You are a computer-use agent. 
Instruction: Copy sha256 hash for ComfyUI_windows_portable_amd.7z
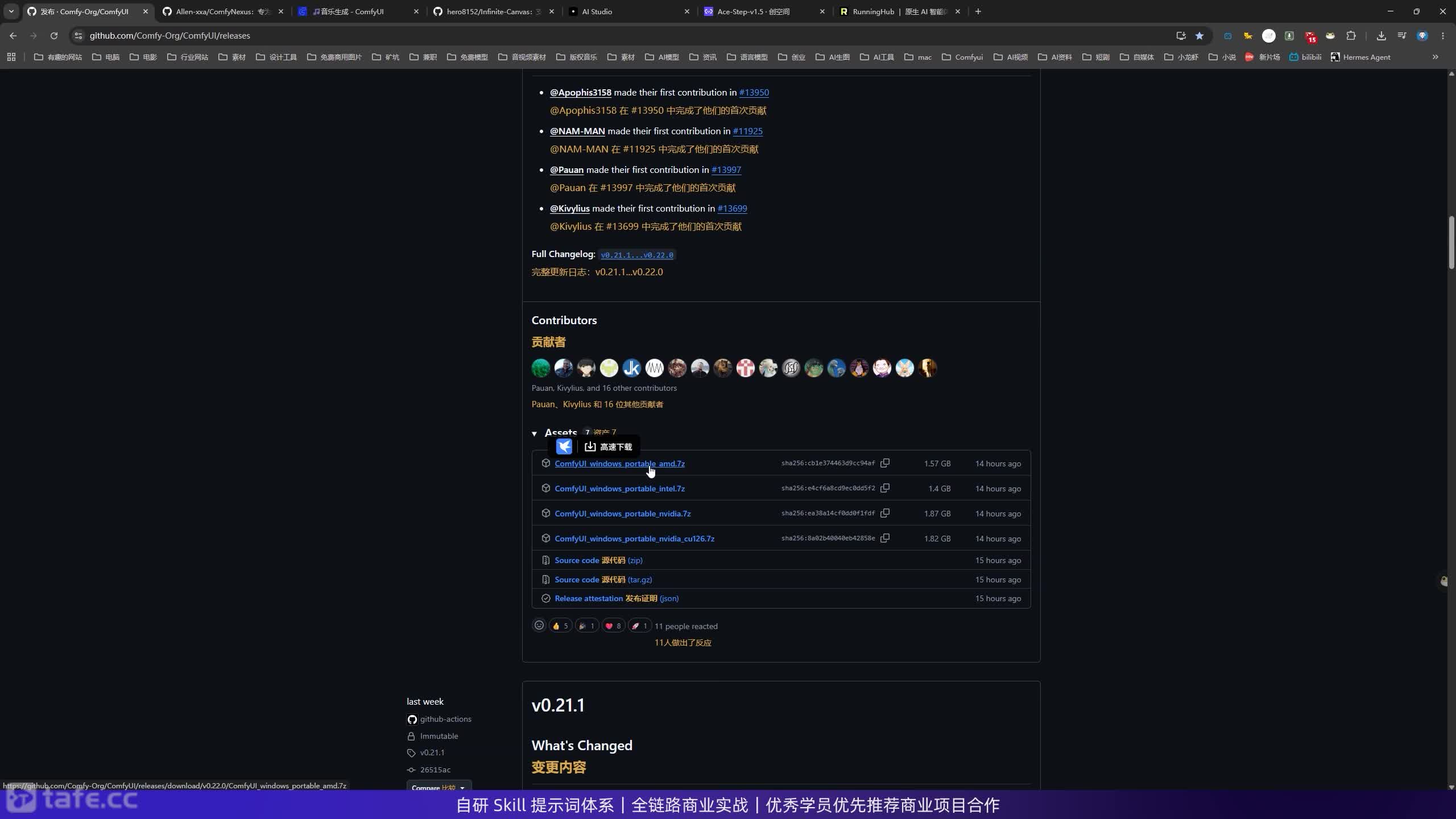[x=885, y=463]
